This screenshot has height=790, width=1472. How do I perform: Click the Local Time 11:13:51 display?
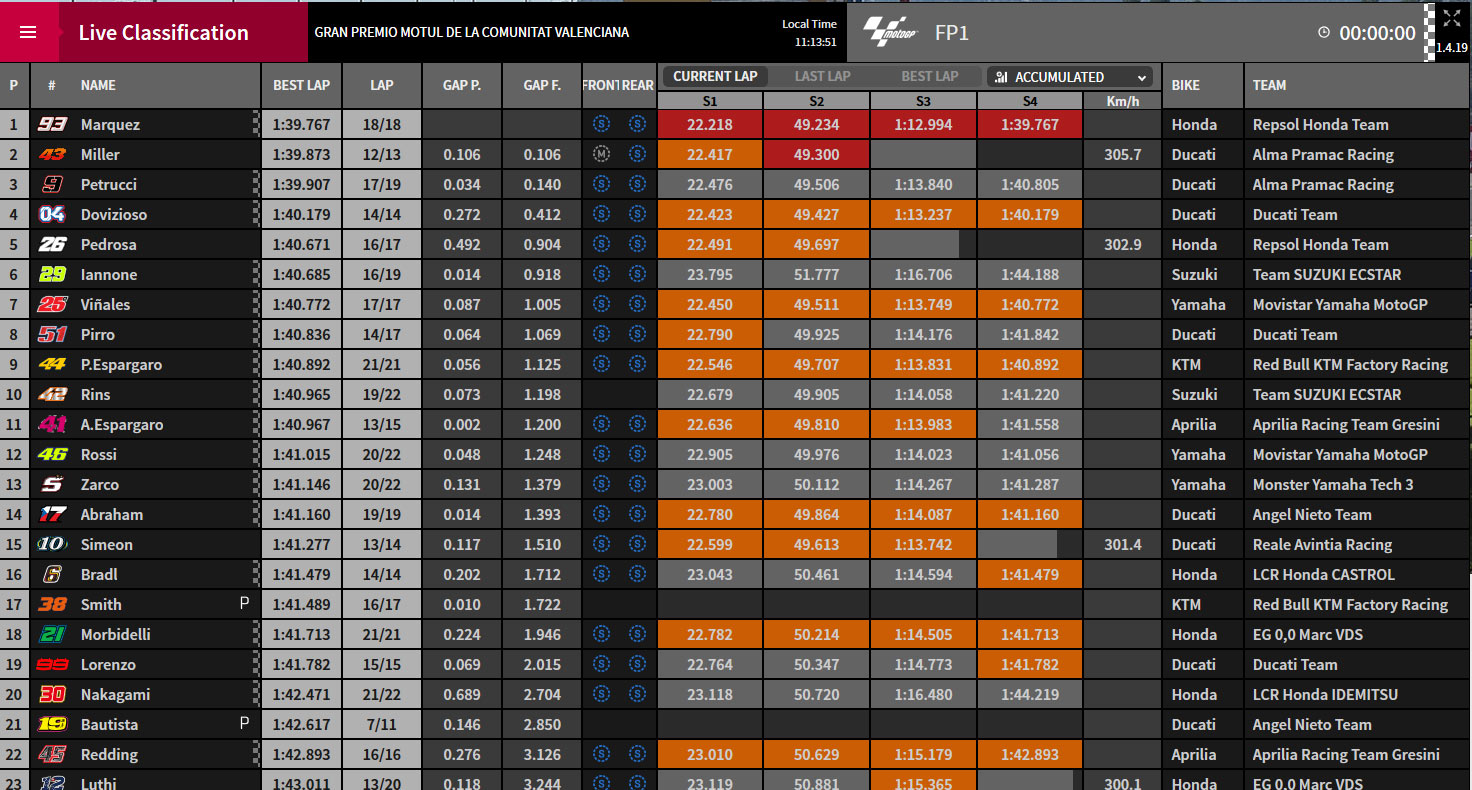click(809, 33)
